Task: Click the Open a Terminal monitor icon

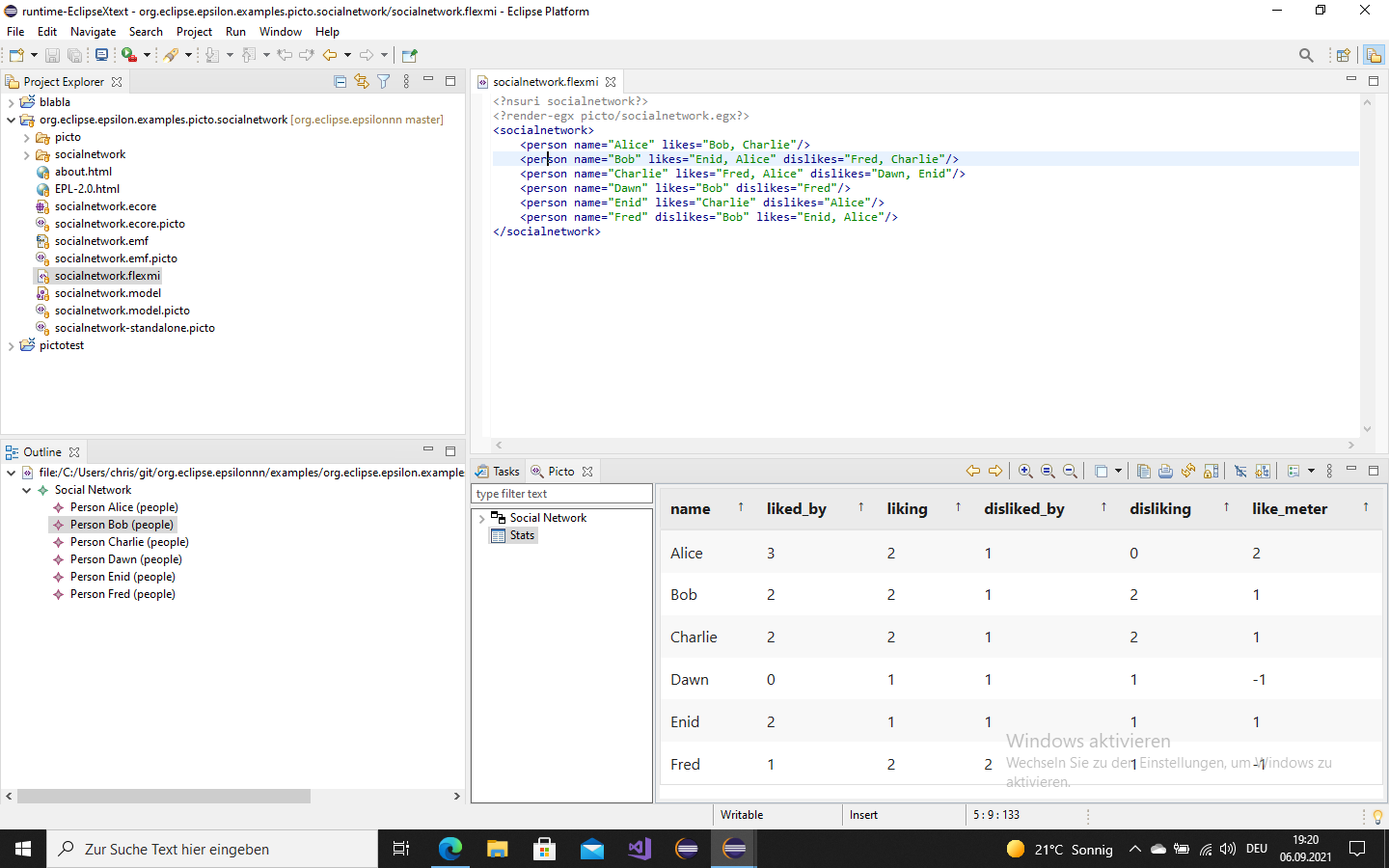Action: [101, 55]
